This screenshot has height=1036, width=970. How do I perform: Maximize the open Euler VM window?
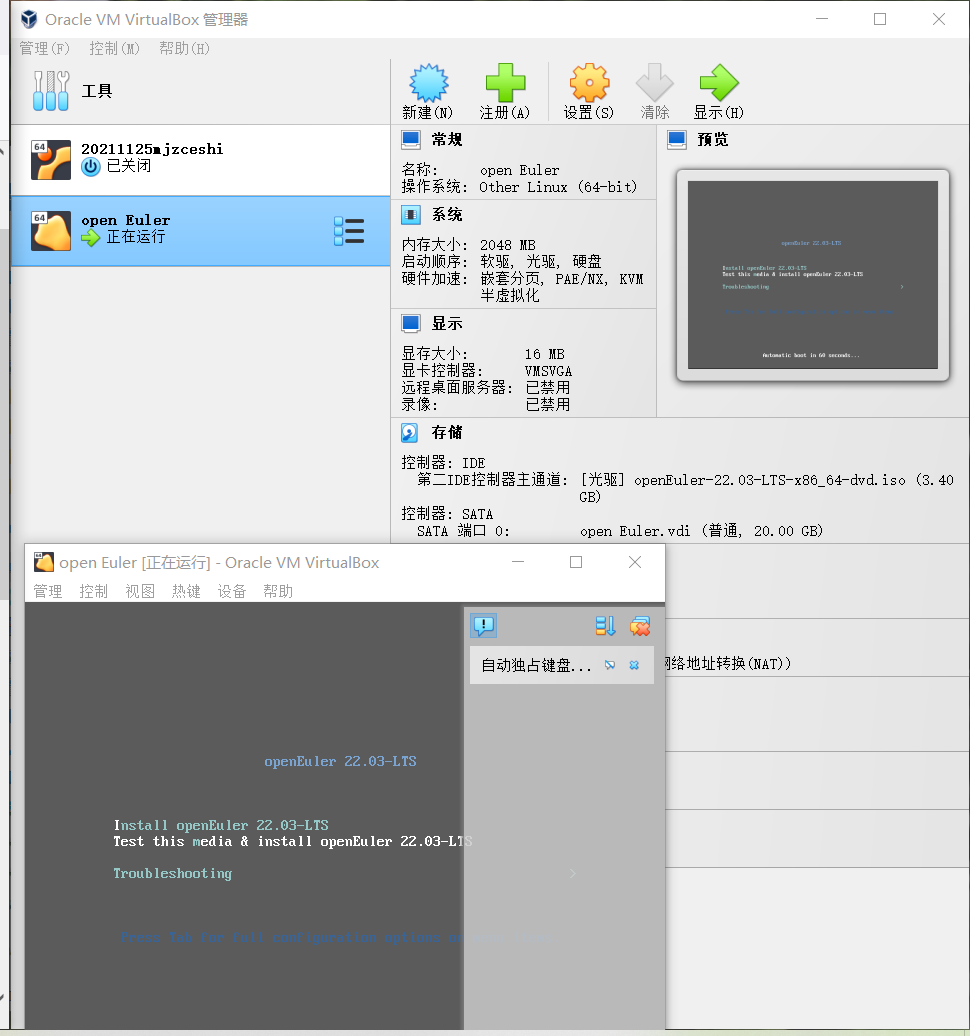tap(576, 562)
